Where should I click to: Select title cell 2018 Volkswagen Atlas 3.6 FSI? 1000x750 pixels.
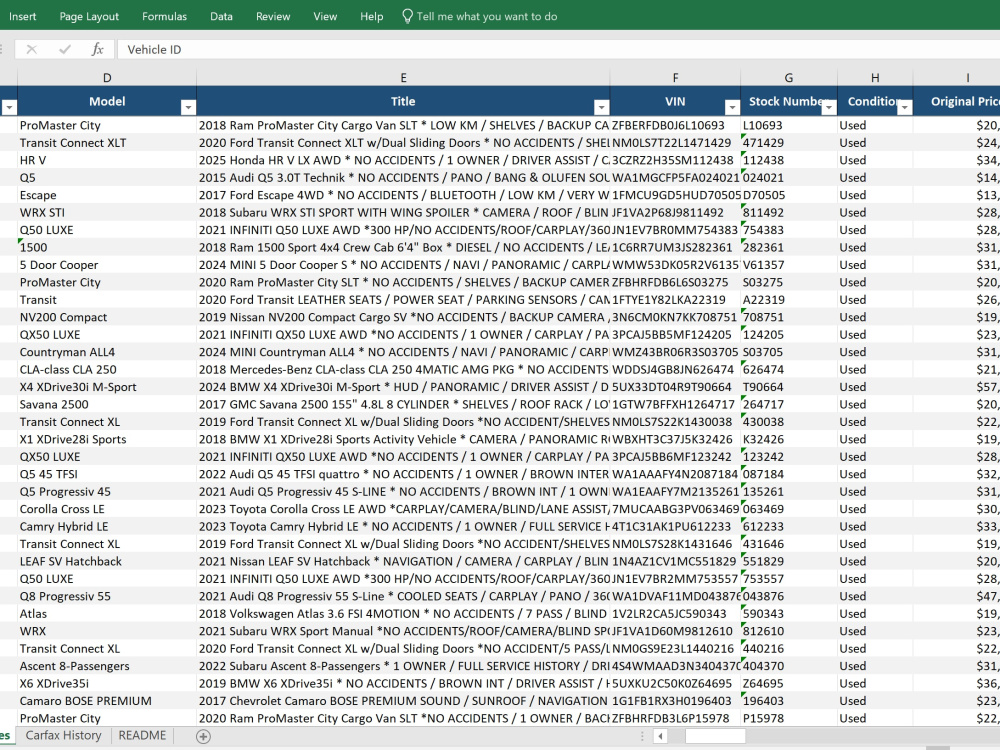403,614
